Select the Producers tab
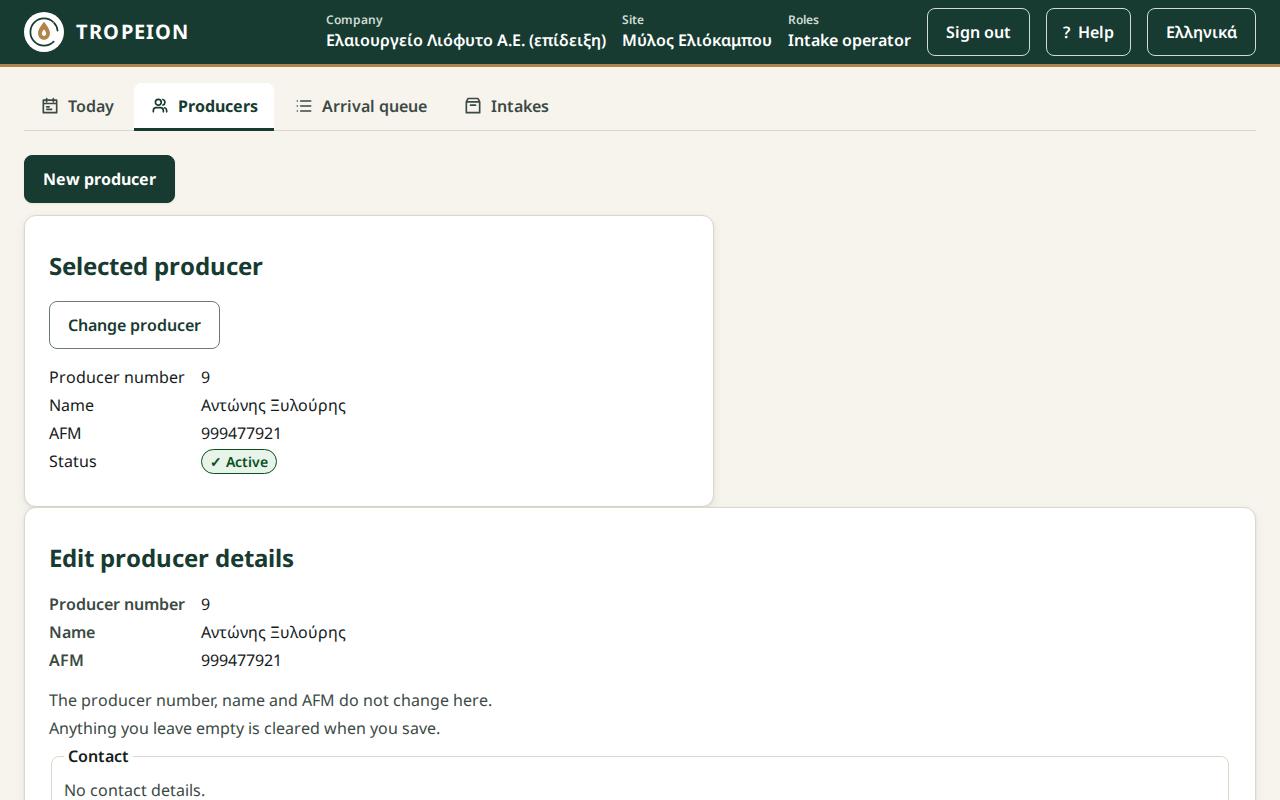1280x800 pixels. [x=204, y=106]
